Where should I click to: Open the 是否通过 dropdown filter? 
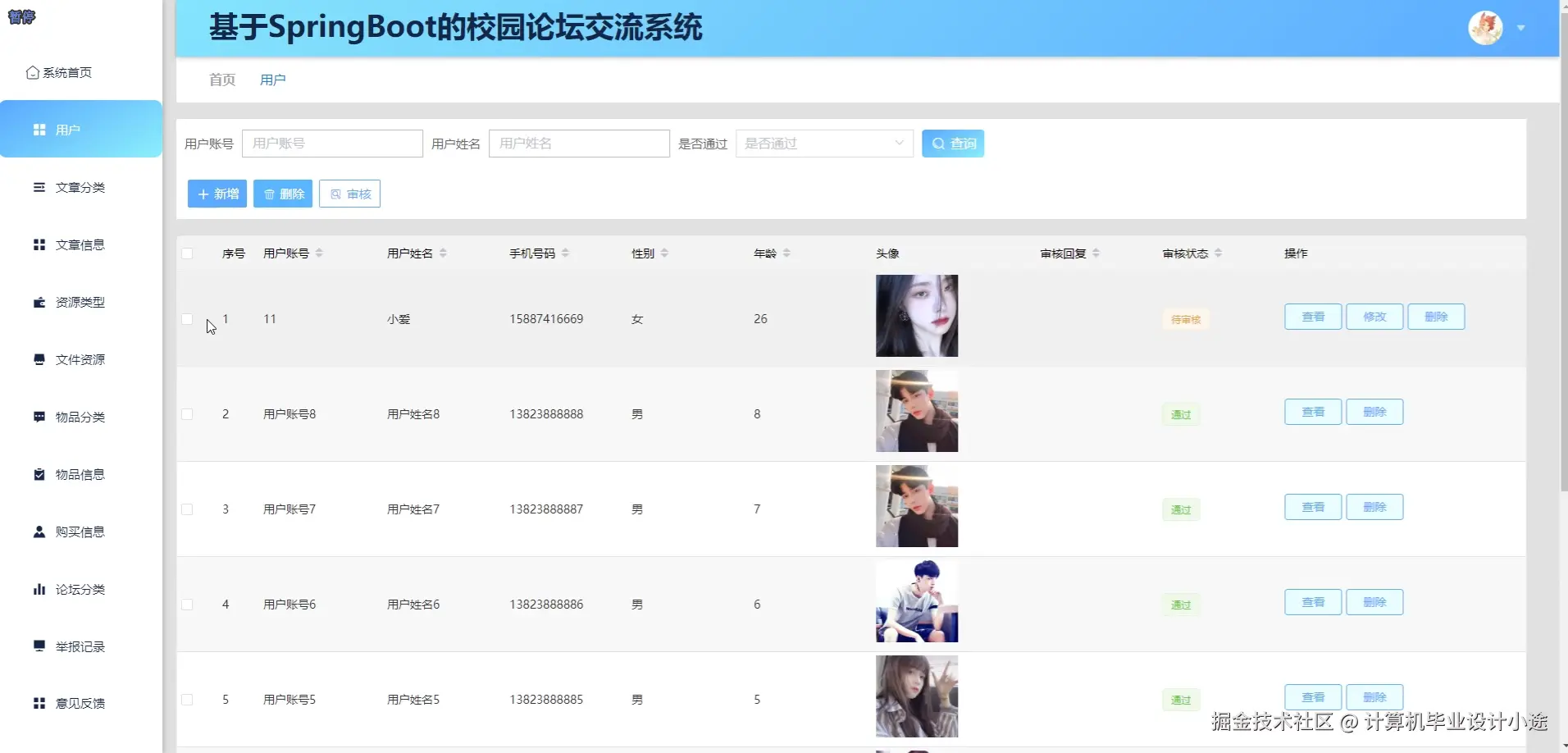pyautogui.click(x=823, y=143)
